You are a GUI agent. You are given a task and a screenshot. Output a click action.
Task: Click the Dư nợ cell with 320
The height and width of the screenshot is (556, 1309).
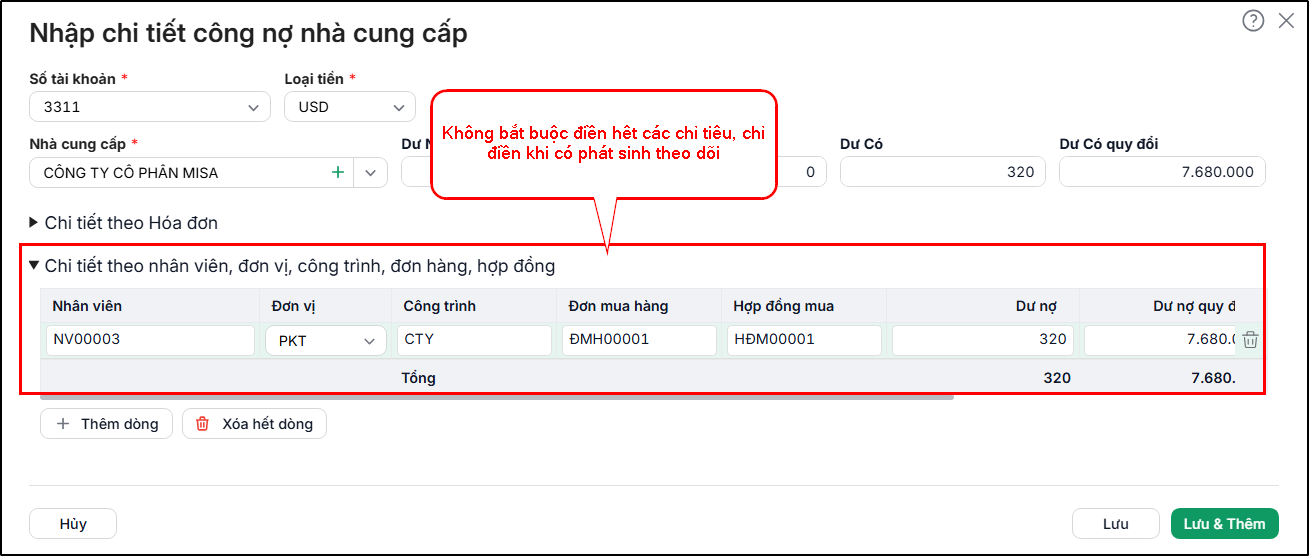coord(983,340)
